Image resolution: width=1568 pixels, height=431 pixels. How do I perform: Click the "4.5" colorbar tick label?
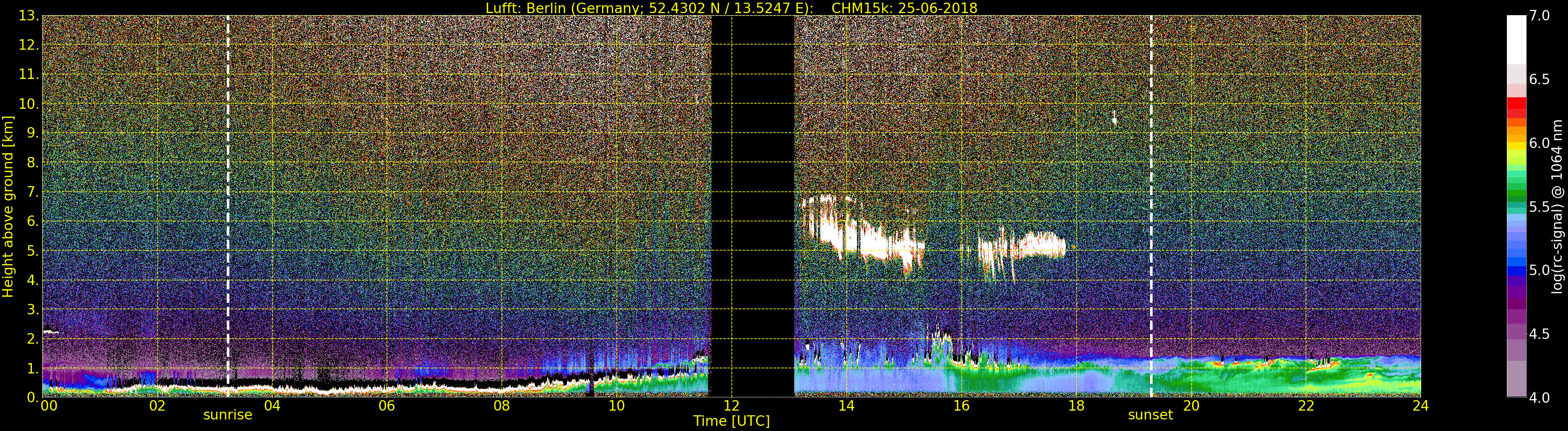click(1539, 334)
